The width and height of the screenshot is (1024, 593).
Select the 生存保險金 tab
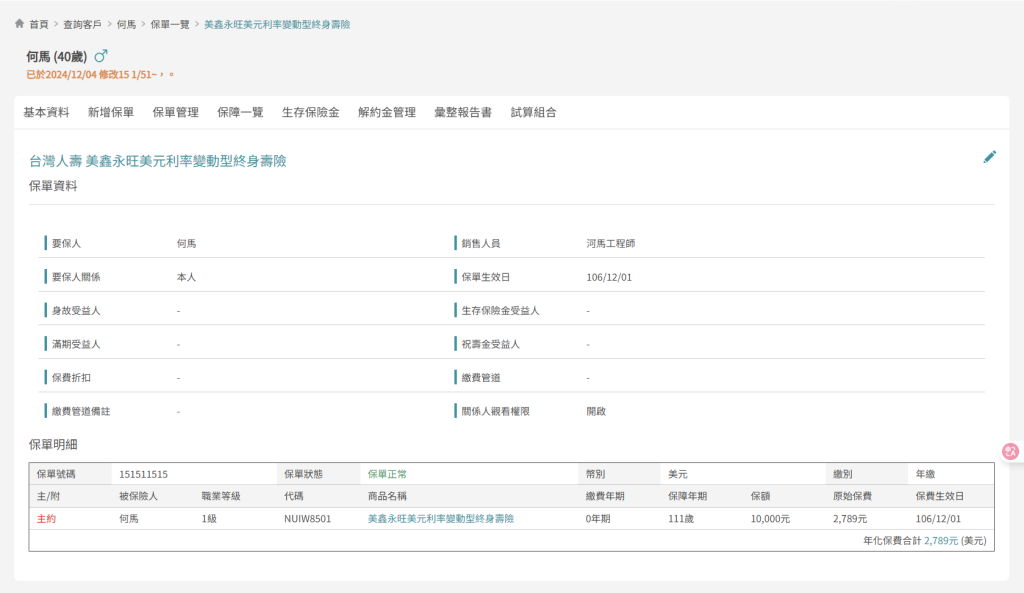[310, 113]
